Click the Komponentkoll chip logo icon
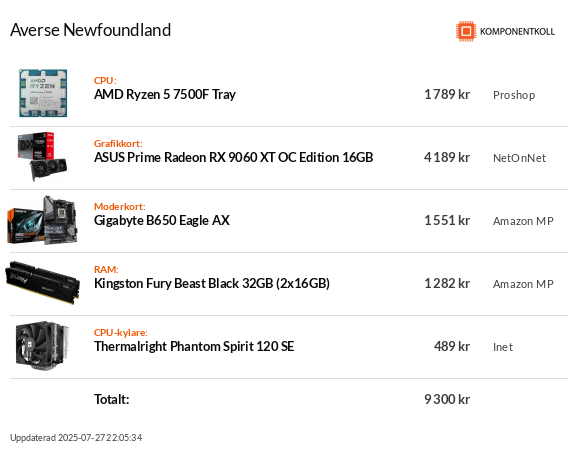Screen dimensions: 577x451 tap(466, 31)
